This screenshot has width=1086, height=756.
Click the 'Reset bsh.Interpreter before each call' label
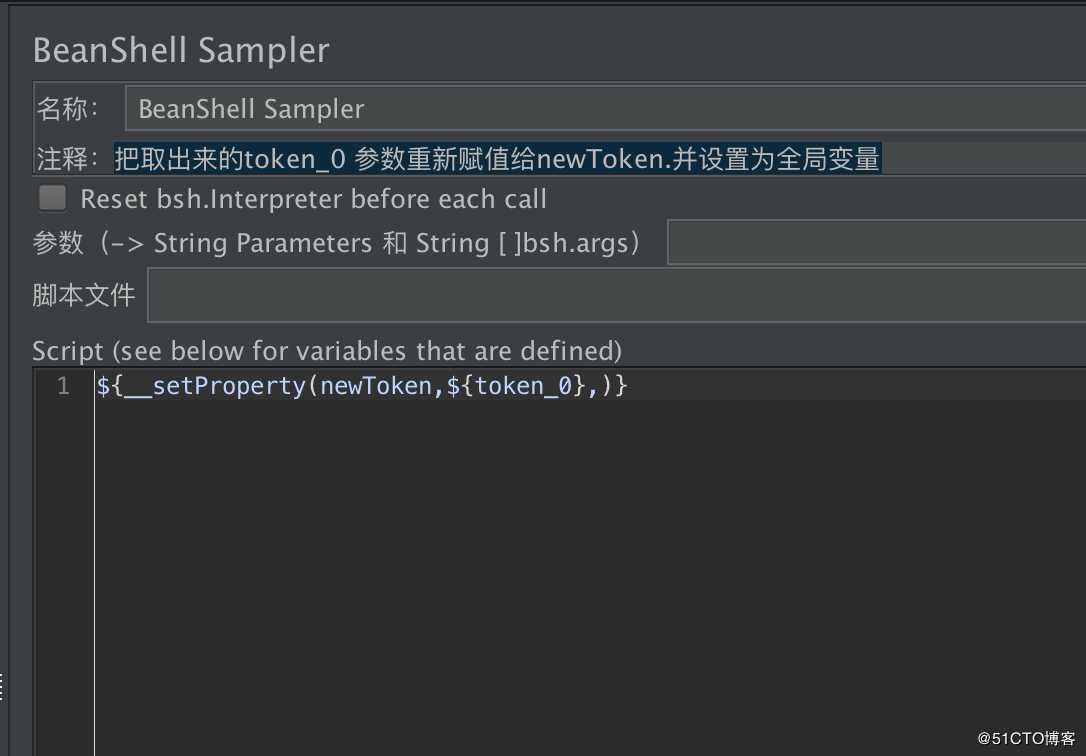pos(314,199)
